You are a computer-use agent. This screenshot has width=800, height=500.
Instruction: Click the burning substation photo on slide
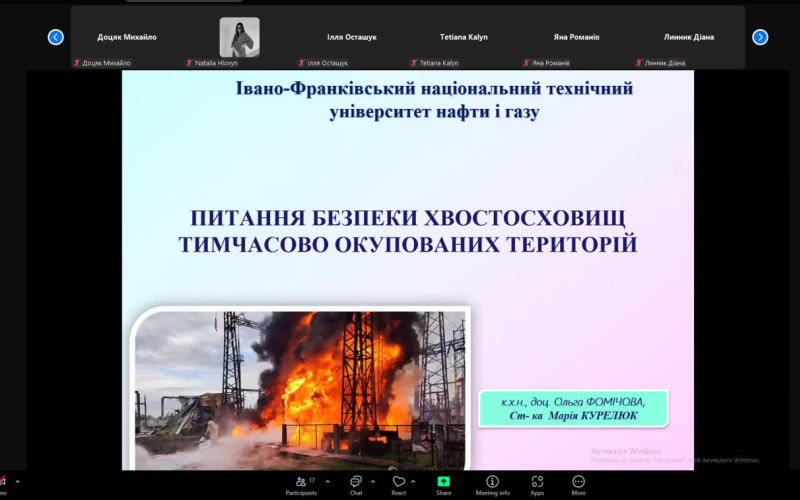click(301, 388)
